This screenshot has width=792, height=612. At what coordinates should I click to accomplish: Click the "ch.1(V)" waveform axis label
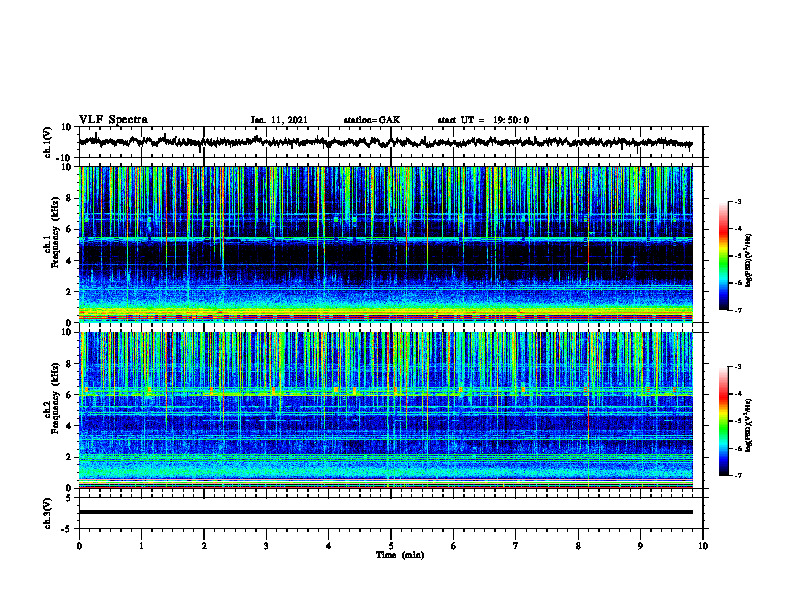tap(48, 142)
